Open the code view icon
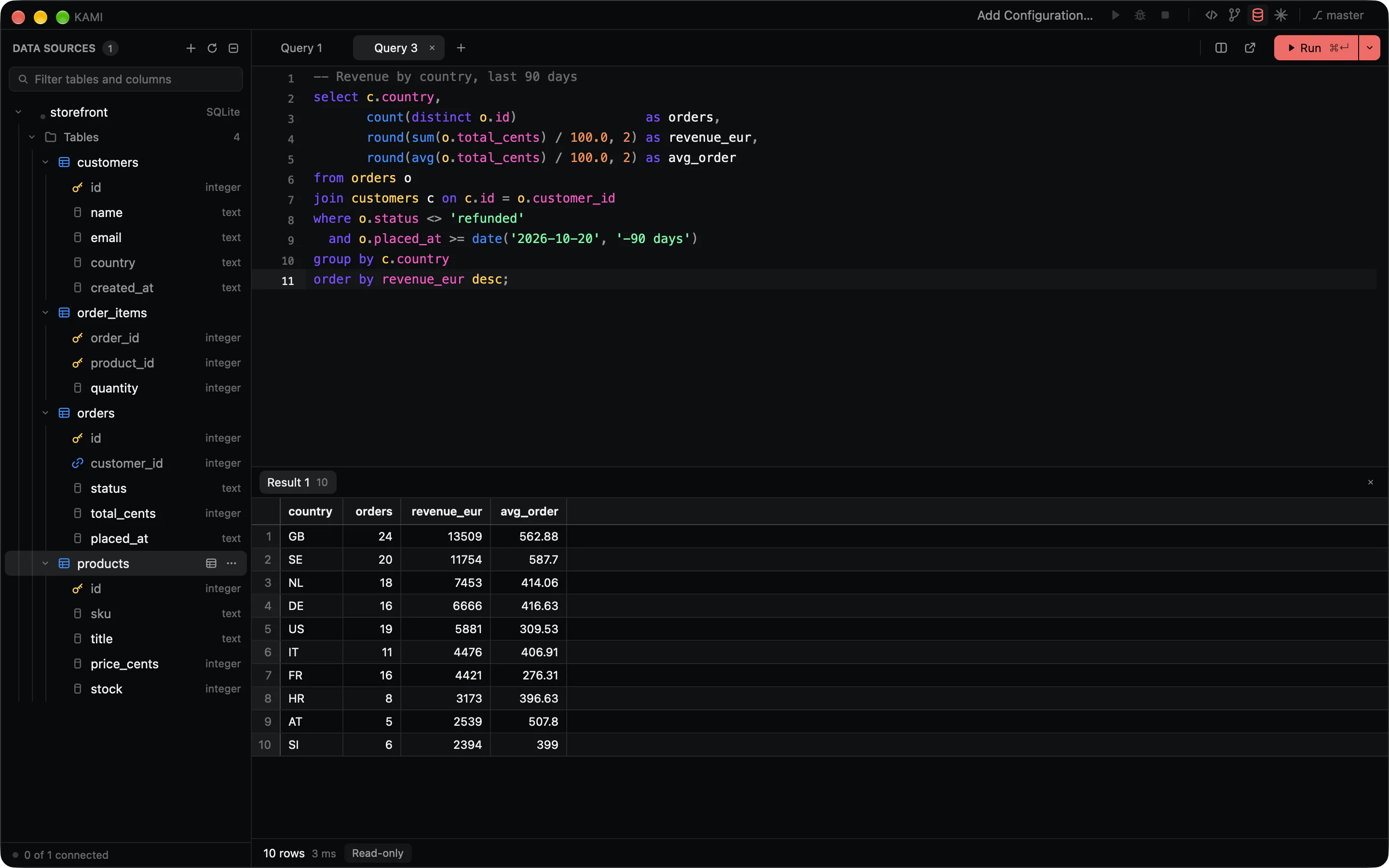 point(1211,15)
